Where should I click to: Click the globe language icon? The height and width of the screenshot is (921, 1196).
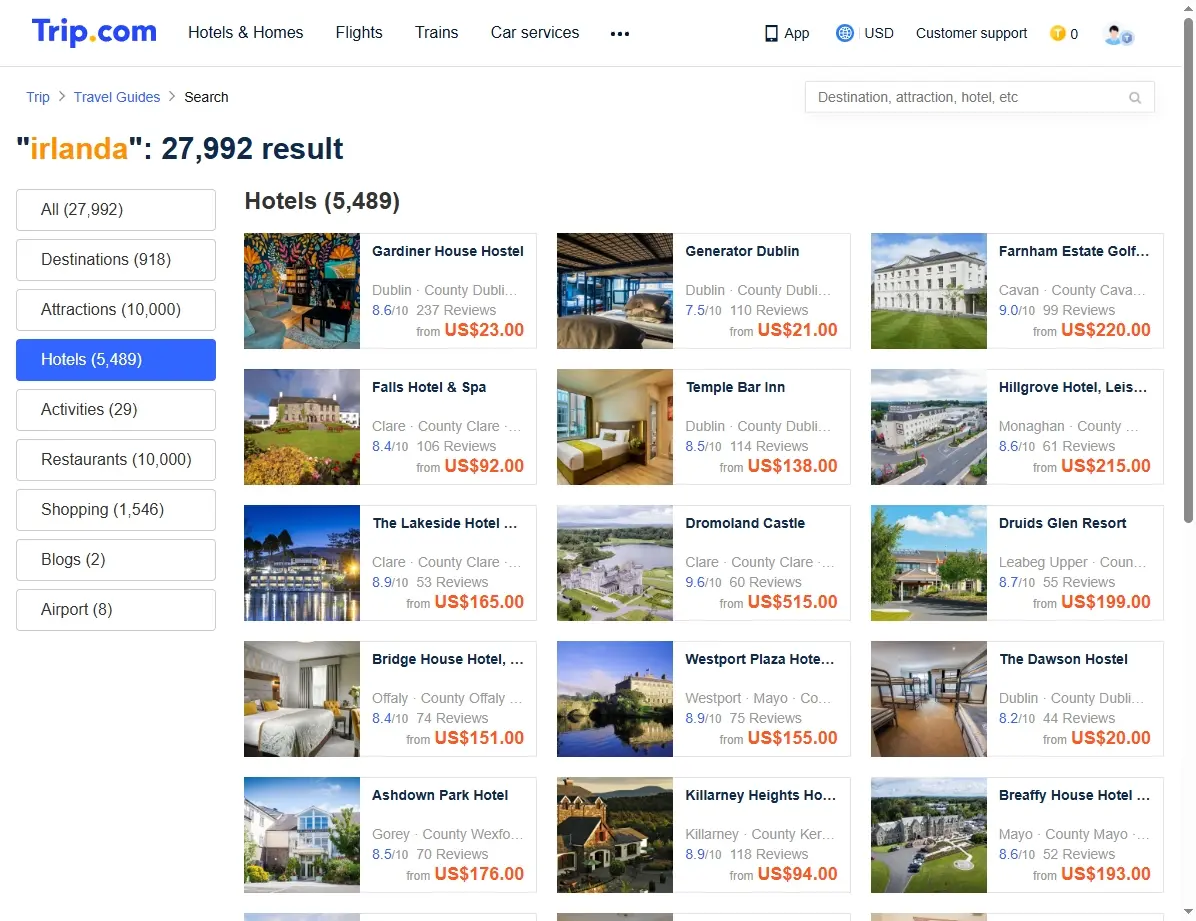[x=844, y=33]
